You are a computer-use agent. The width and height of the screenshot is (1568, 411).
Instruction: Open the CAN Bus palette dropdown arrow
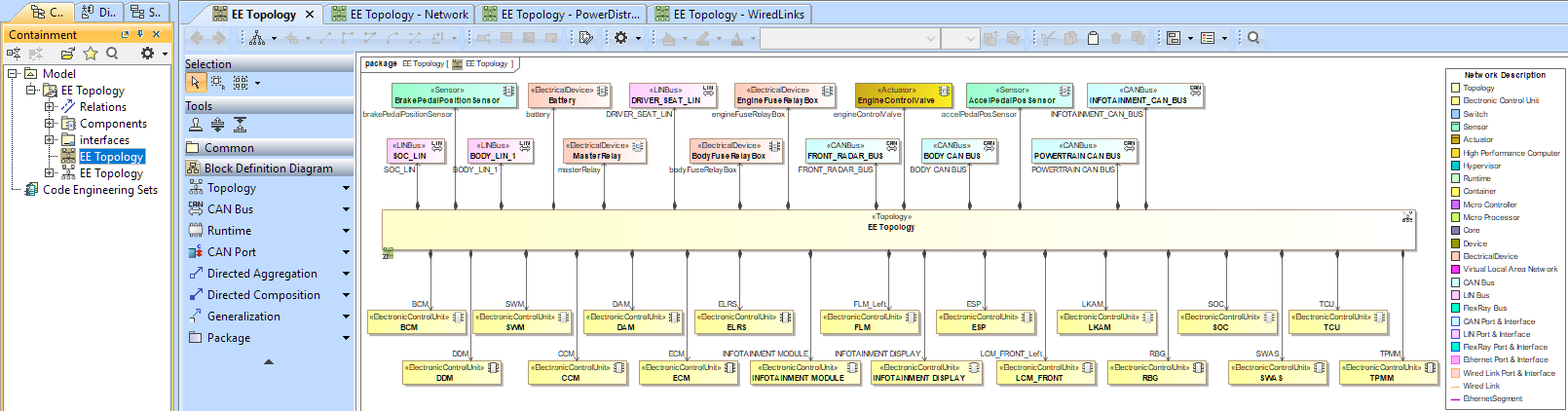click(346, 209)
